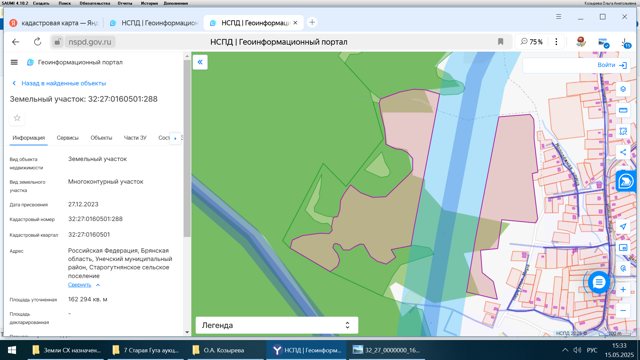
Task: Open История menu in SAUMI window
Action: tap(149, 3)
